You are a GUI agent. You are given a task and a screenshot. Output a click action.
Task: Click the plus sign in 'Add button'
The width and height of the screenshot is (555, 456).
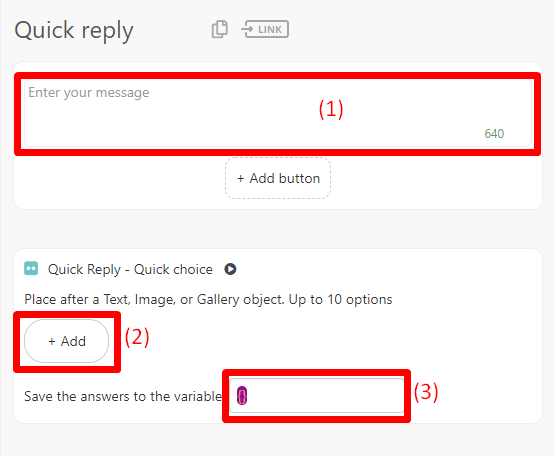tap(241, 178)
